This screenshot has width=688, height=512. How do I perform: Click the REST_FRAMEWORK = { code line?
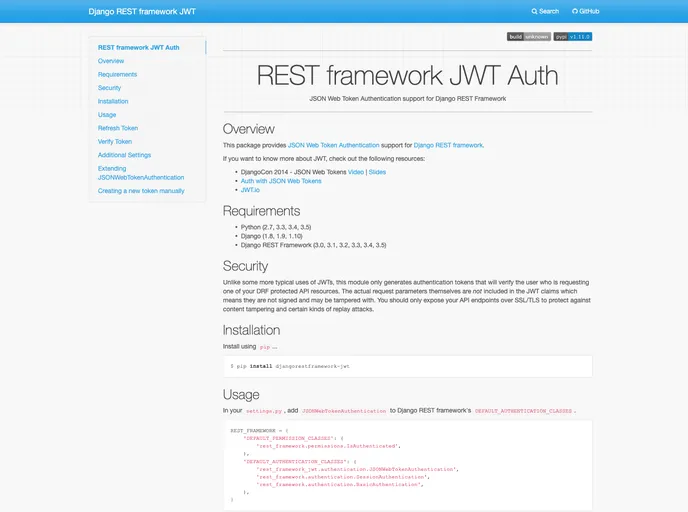(259, 431)
